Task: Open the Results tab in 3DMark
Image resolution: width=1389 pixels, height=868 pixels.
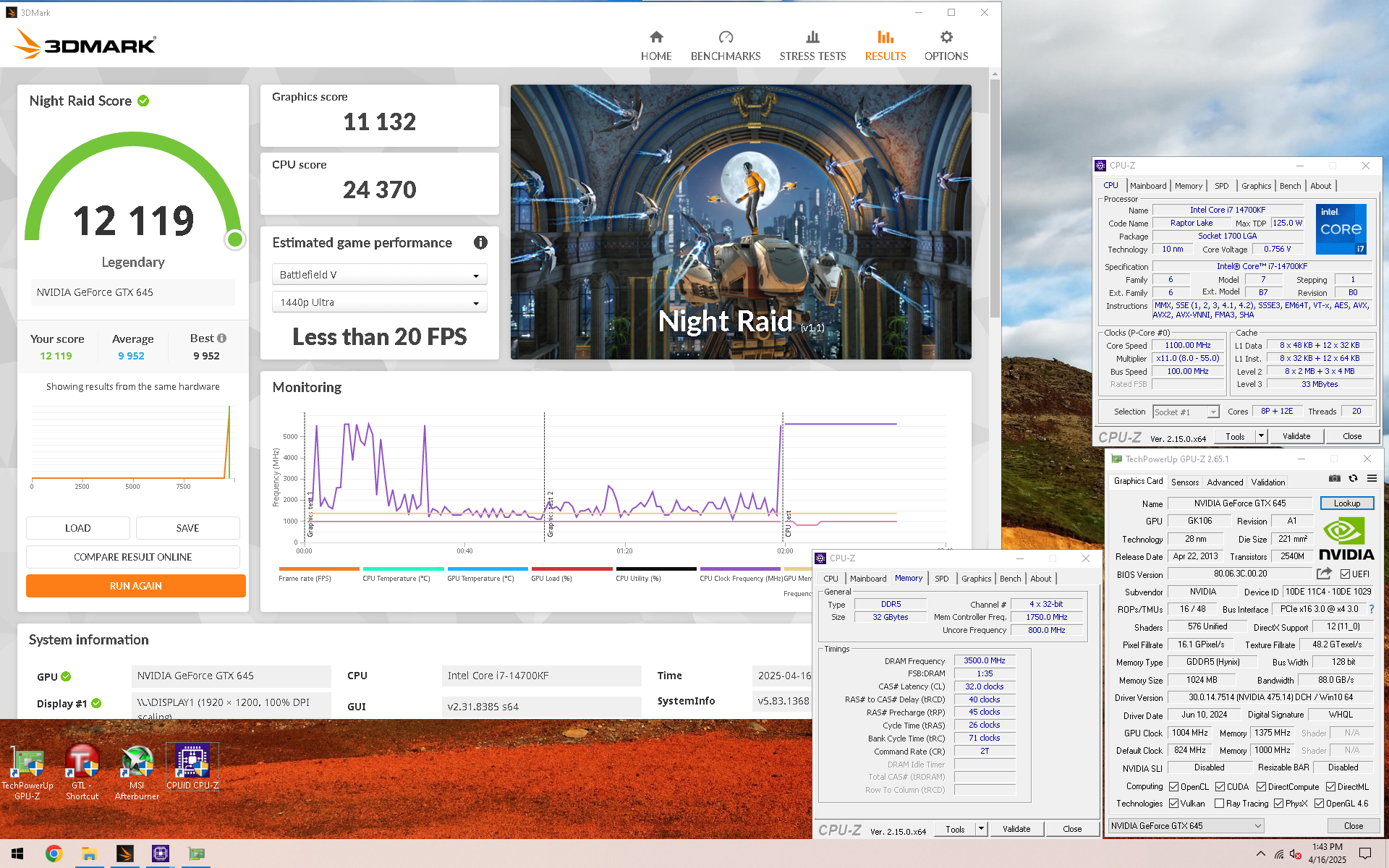Action: tap(885, 46)
